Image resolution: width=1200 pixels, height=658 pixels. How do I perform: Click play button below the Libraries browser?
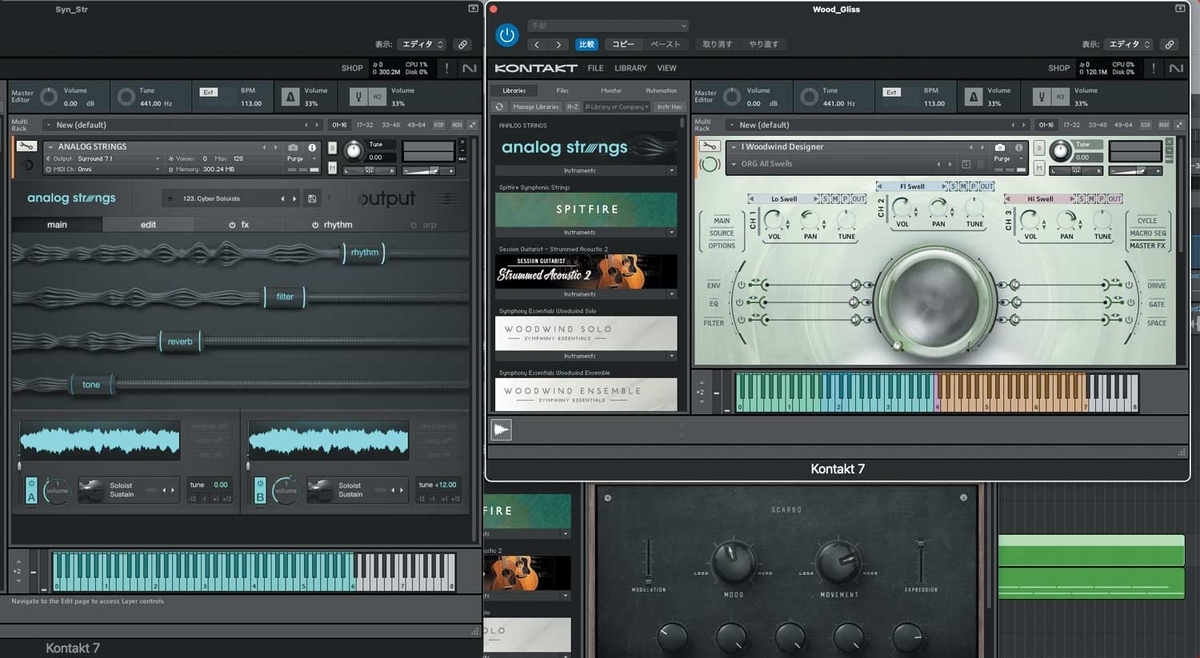coord(501,429)
